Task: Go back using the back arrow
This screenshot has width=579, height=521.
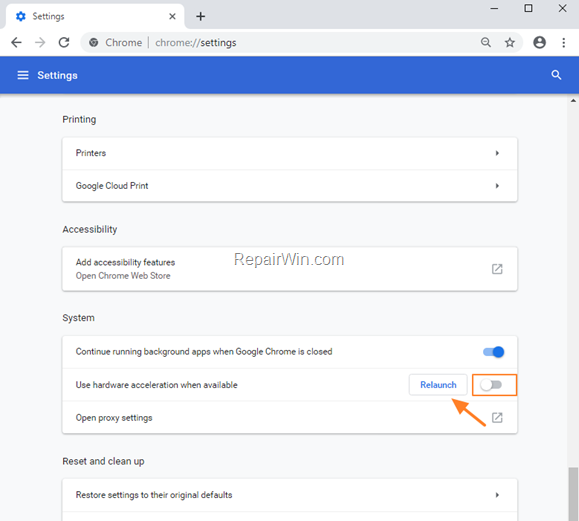Action: [16, 42]
